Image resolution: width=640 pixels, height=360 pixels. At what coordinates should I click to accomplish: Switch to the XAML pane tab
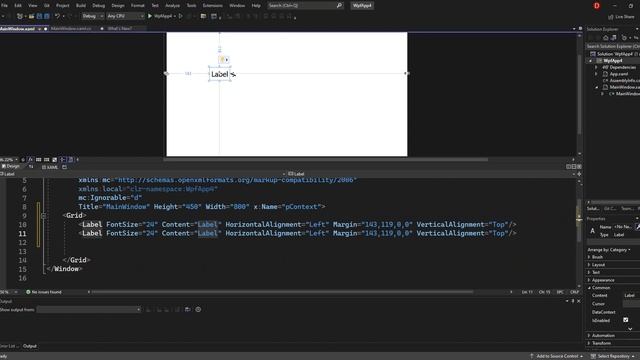tap(50, 167)
